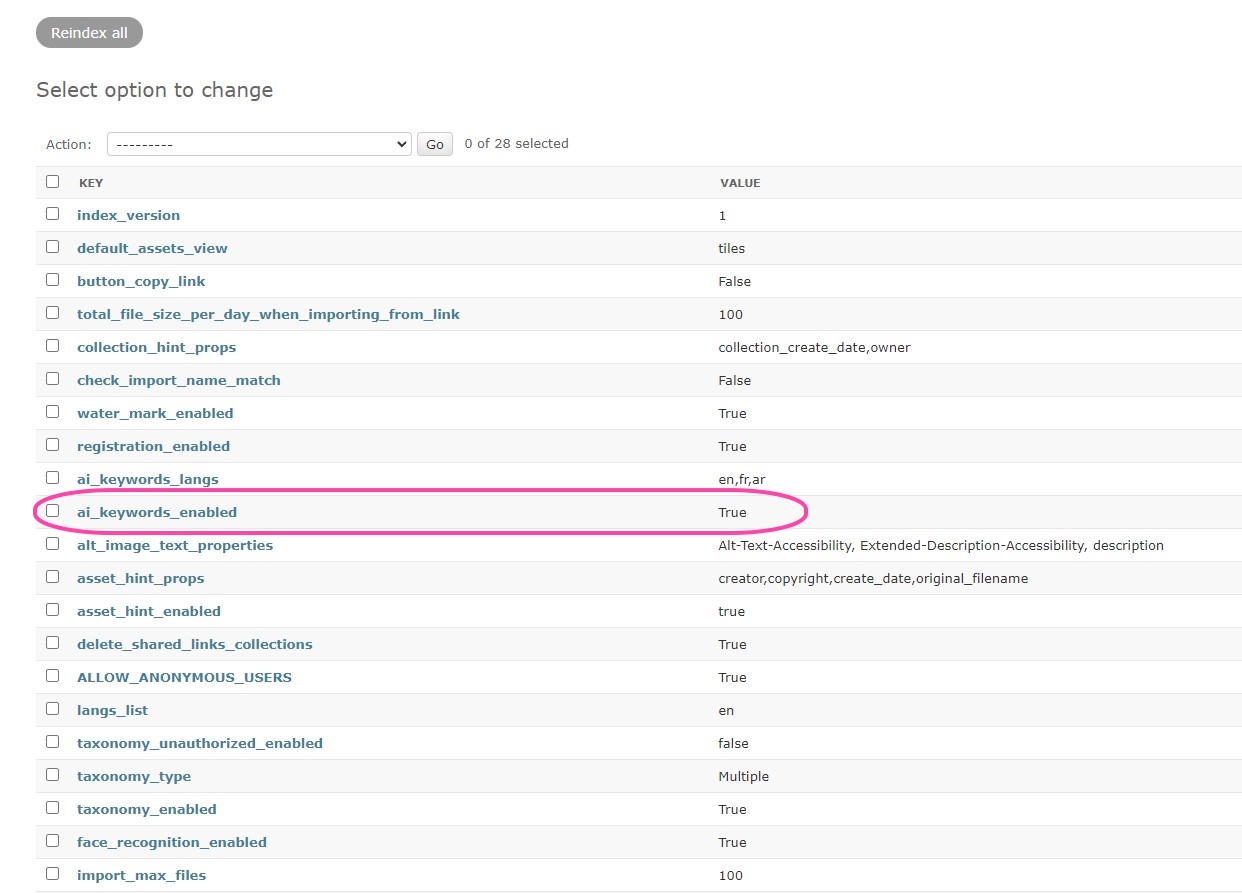The width and height of the screenshot is (1242, 893).
Task: Click the Go button
Action: [435, 144]
